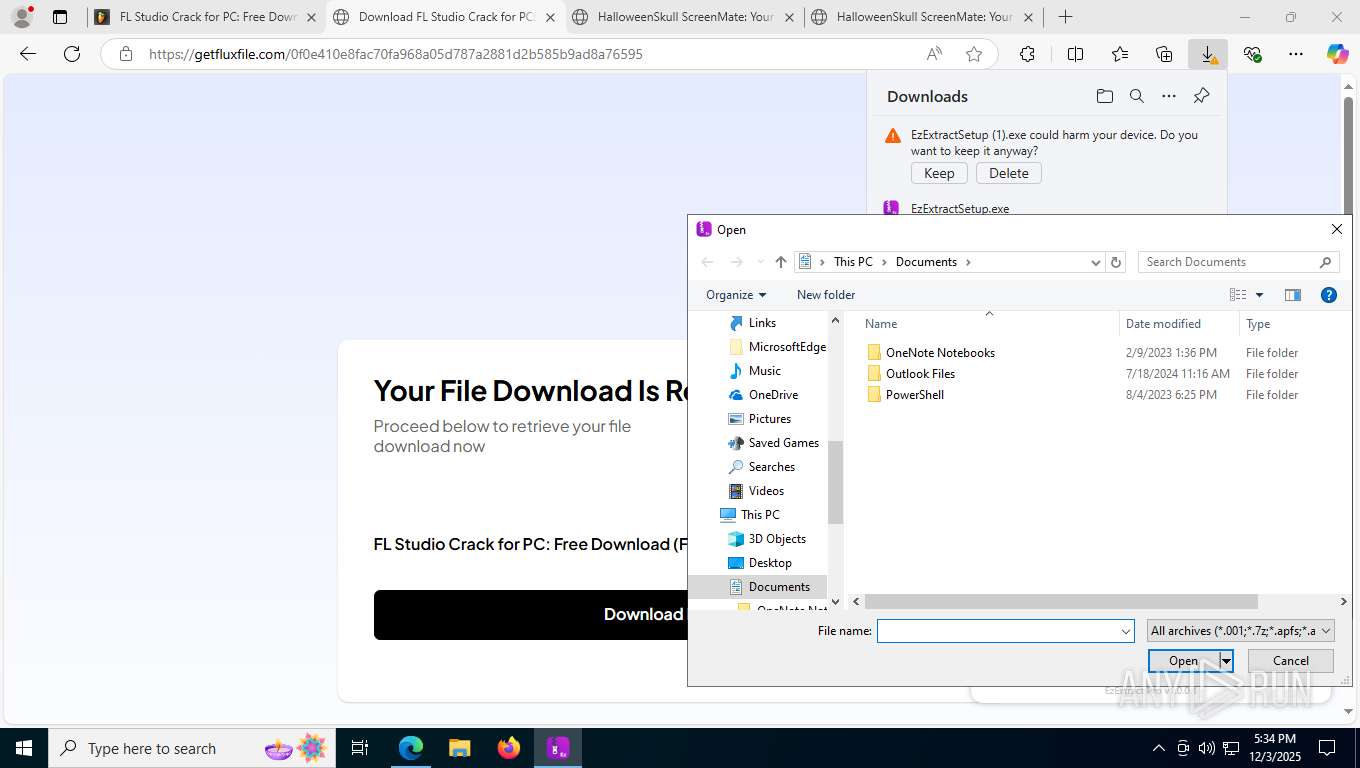Image resolution: width=1360 pixels, height=768 pixels.
Task: Open Copilot icon in Edge toolbar
Action: pos(1338,54)
